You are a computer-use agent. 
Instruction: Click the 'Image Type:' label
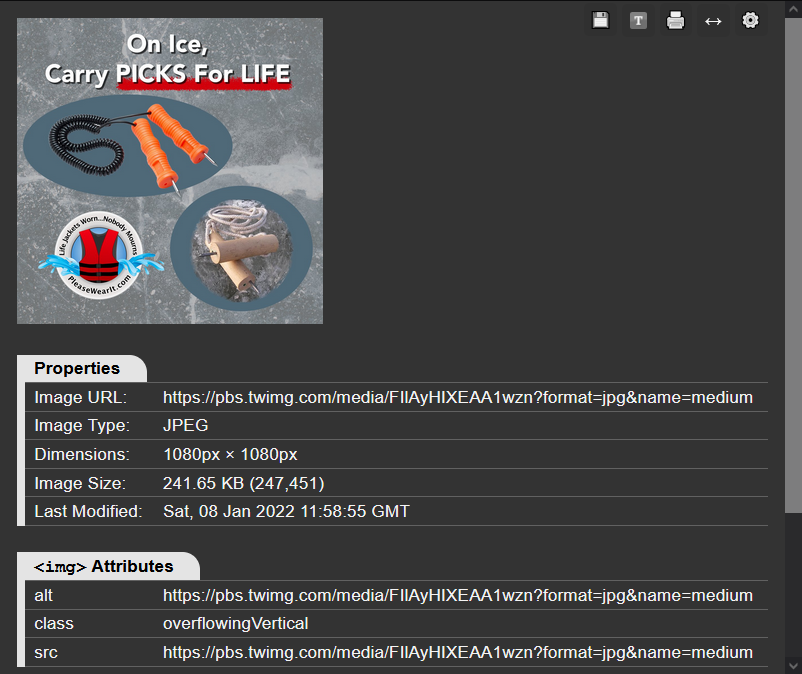pos(82,425)
